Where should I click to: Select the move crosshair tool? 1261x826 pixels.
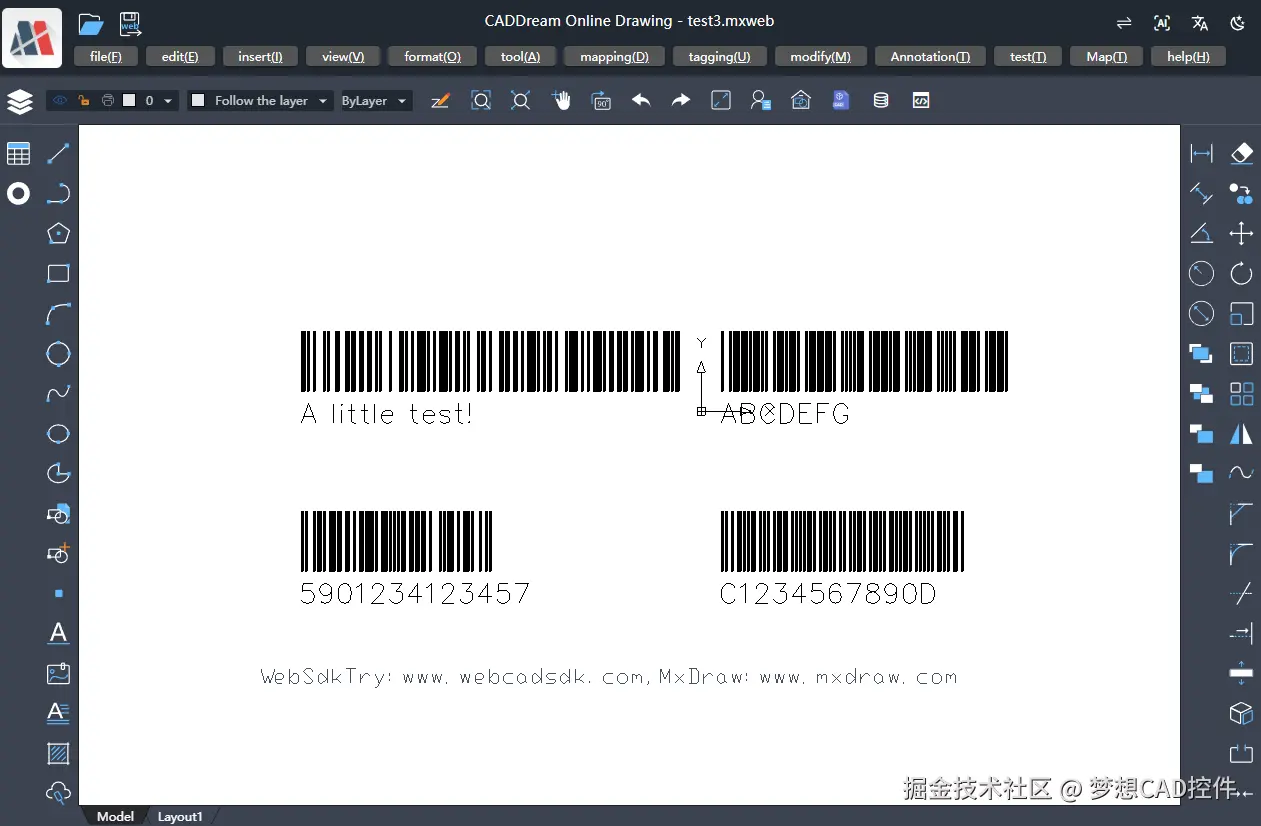[x=1241, y=234]
